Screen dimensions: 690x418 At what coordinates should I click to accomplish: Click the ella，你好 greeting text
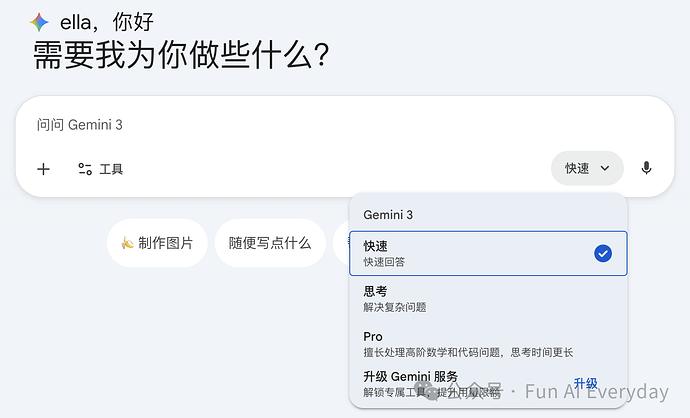point(107,22)
